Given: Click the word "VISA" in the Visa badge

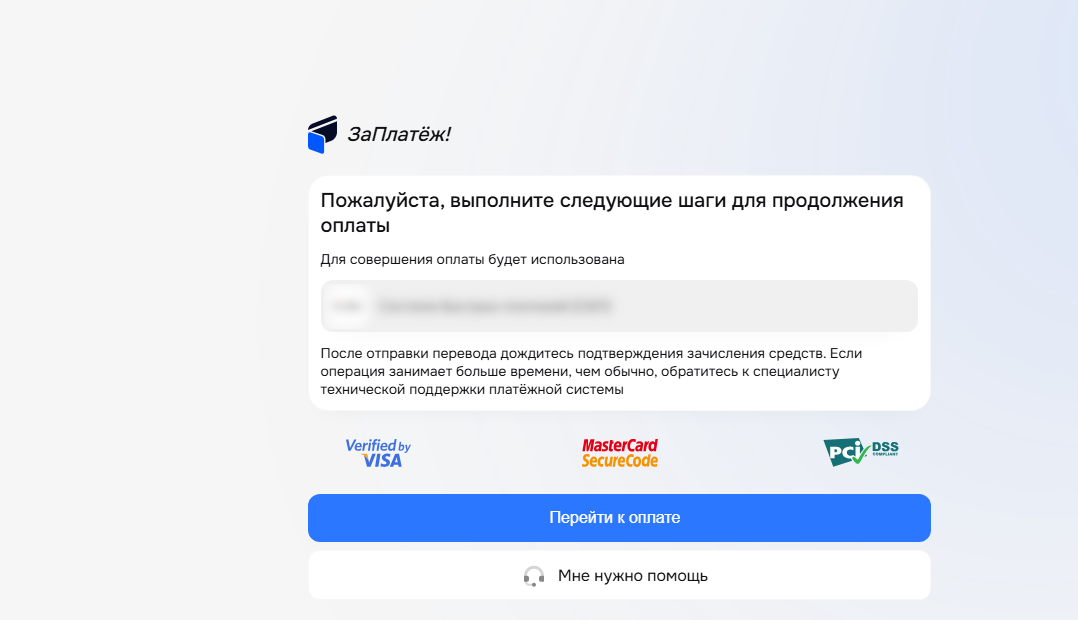Looking at the screenshot, I should (382, 461).
